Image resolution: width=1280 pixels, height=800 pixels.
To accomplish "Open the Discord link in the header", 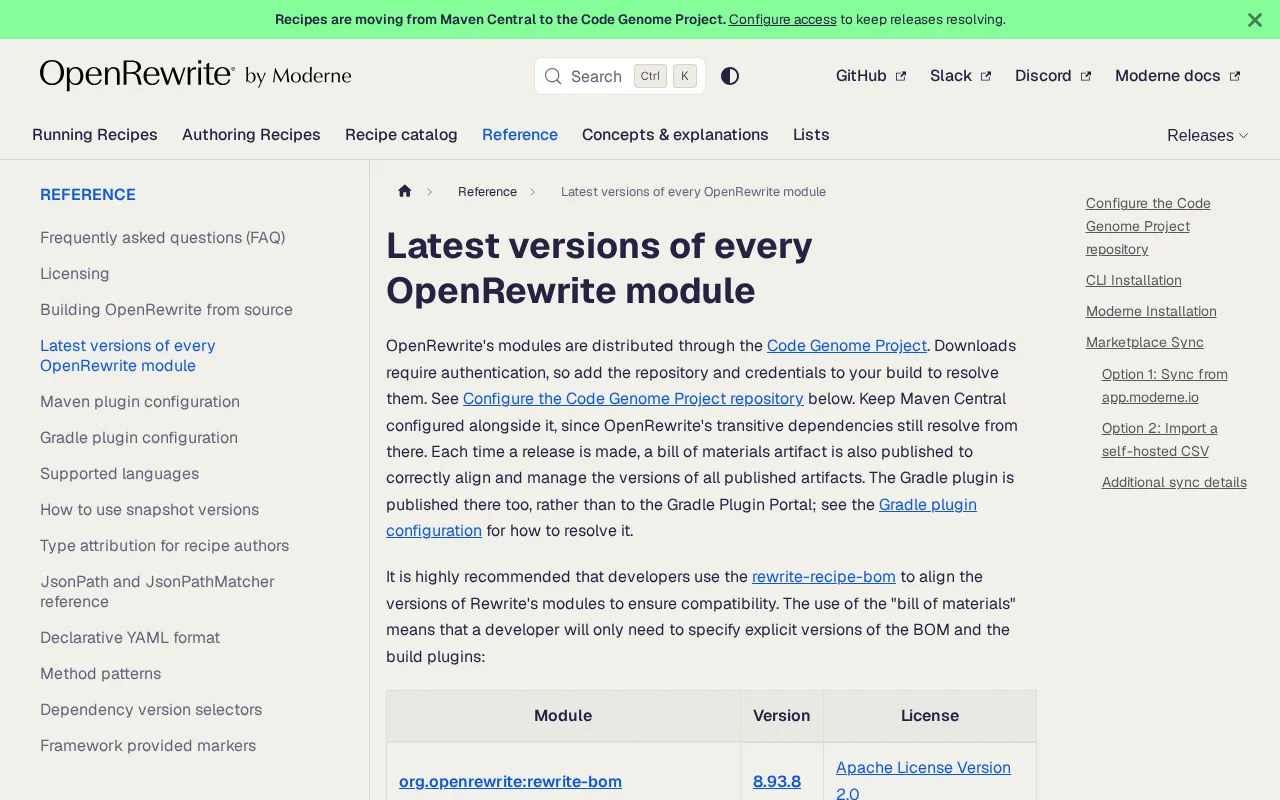I will coord(1053,76).
